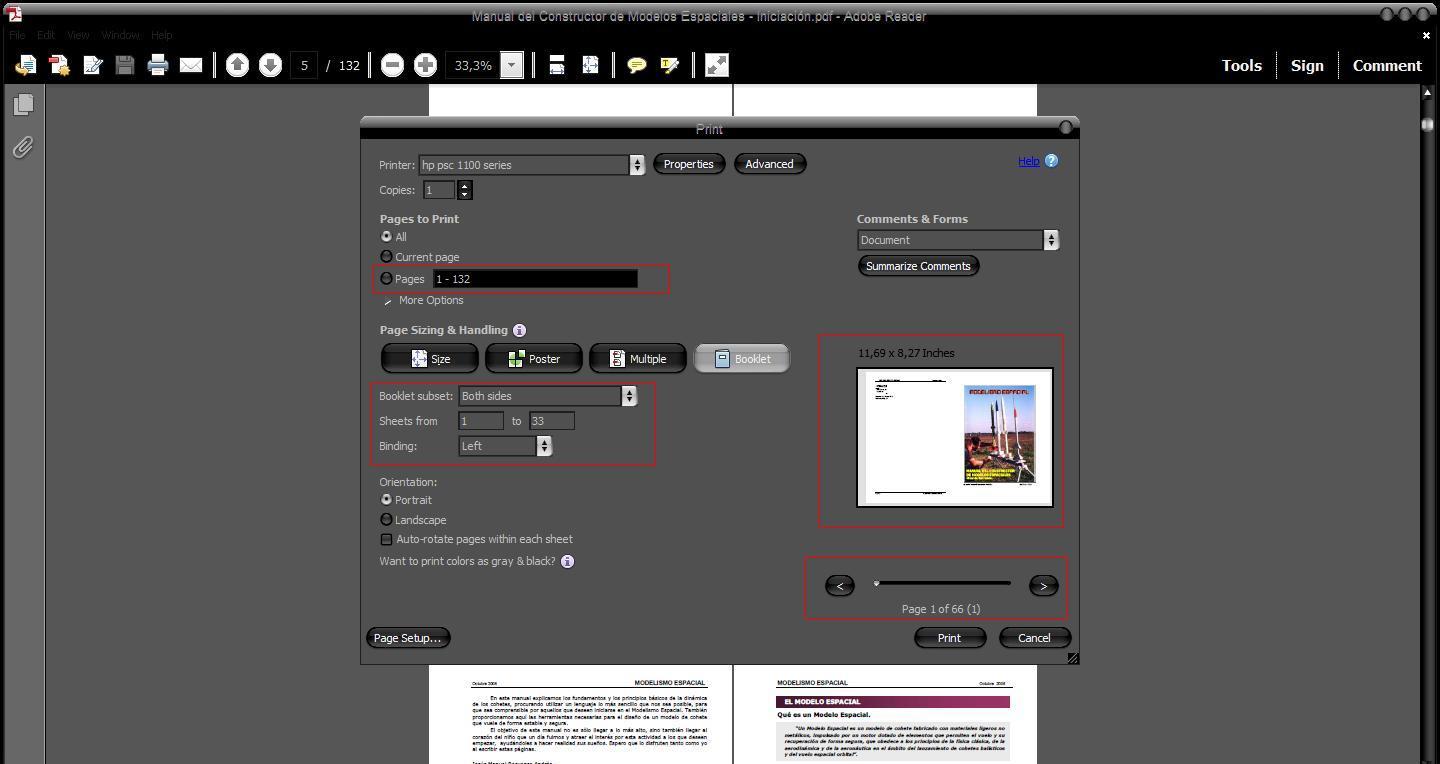The height and width of the screenshot is (764, 1440).
Task: Click the Advanced print button
Action: pos(769,164)
